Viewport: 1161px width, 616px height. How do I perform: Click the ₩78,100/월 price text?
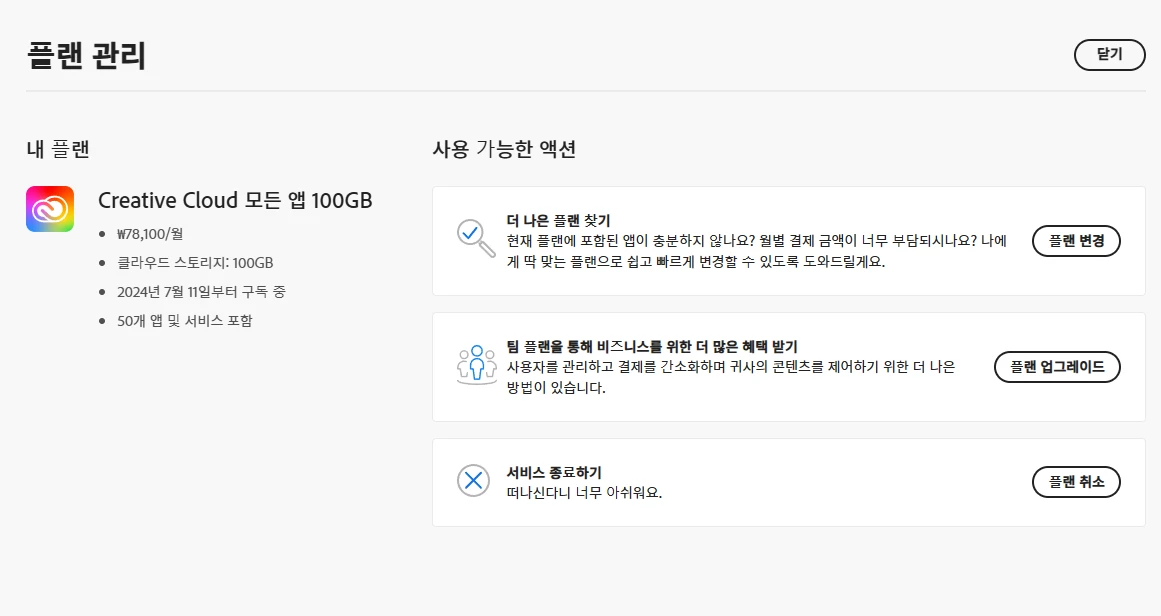click(150, 234)
